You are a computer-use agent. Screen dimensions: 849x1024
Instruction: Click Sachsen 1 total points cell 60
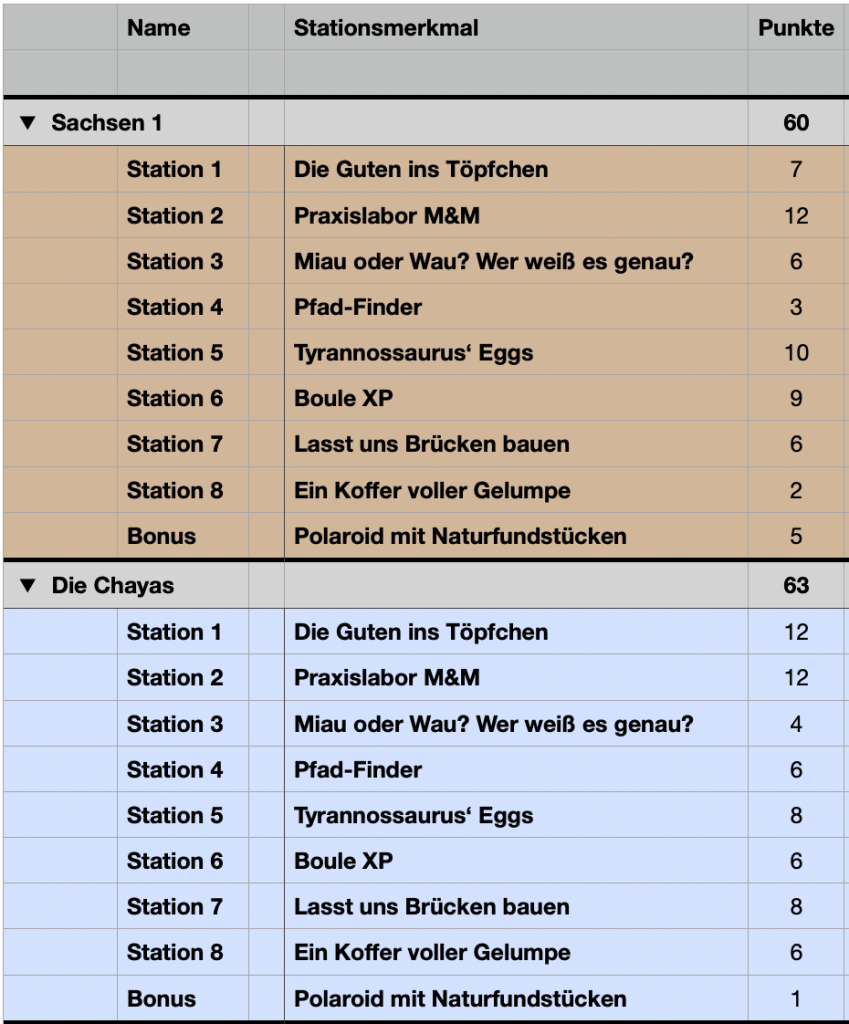coord(796,123)
